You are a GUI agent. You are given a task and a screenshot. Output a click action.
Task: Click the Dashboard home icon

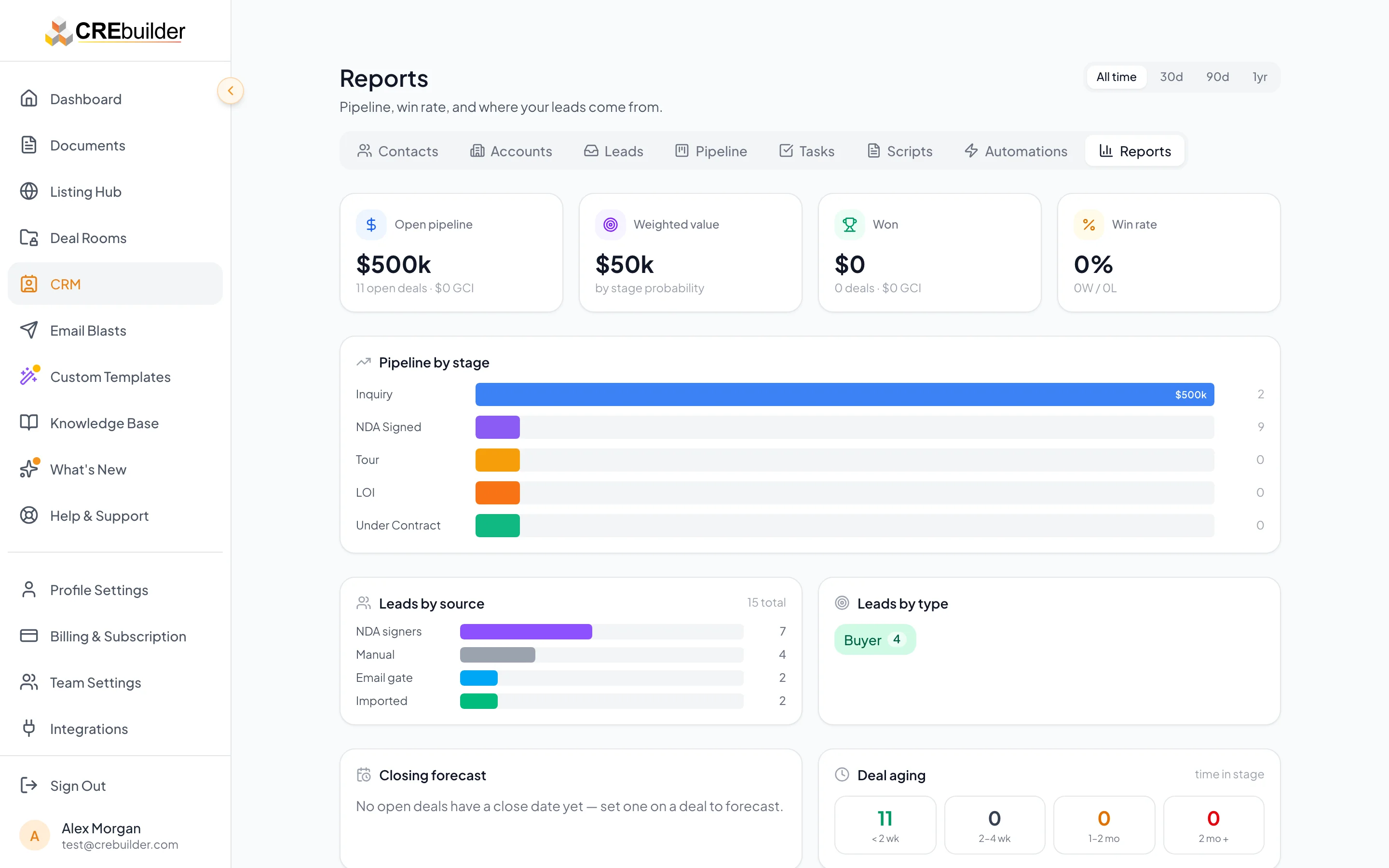click(29, 99)
